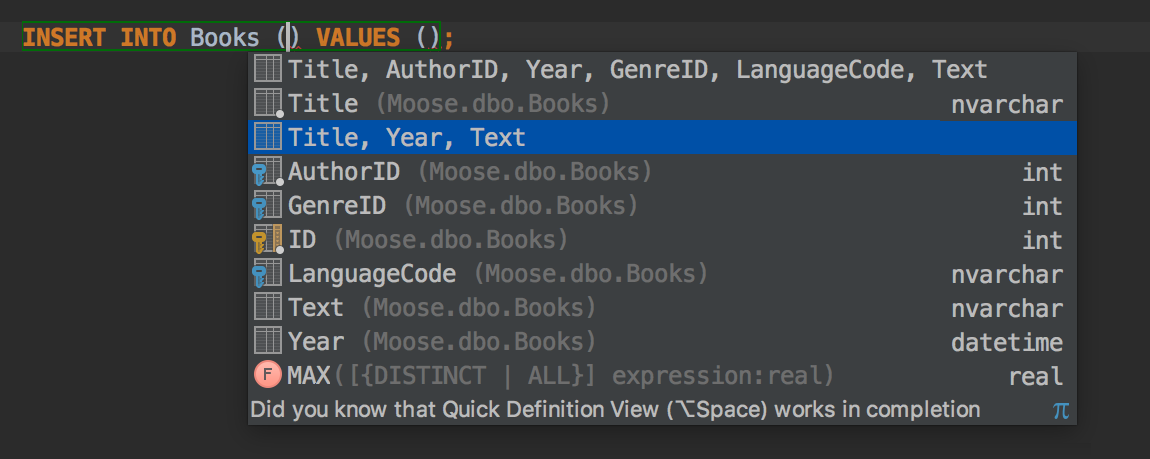Click the column icon beside Year
The height and width of the screenshot is (459, 1150).
click(268, 342)
